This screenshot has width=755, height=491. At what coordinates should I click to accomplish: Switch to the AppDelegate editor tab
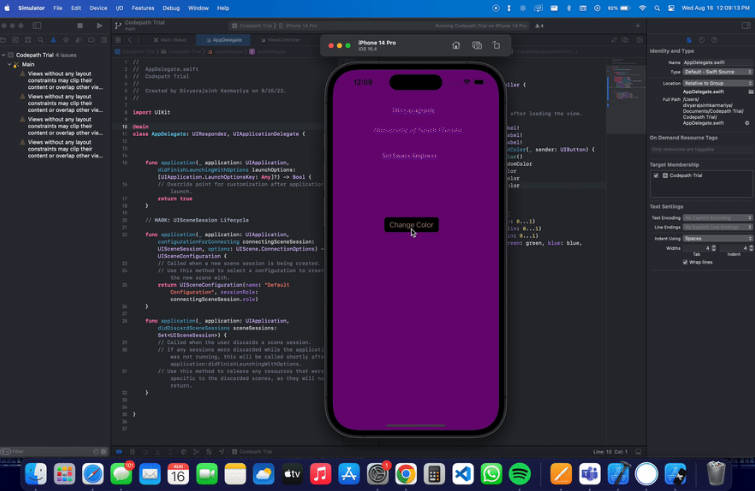pyautogui.click(x=223, y=40)
